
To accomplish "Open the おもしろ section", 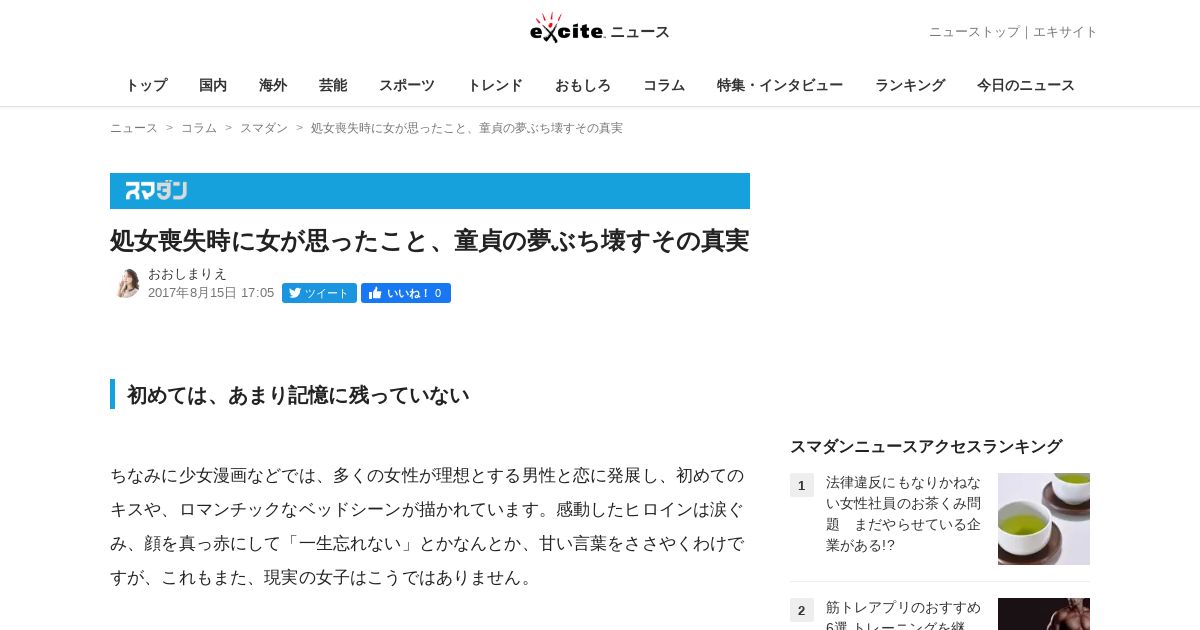I will click(x=583, y=85).
